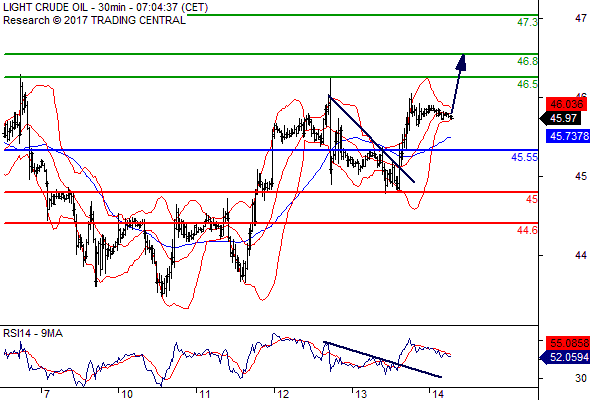Viewport: 590px width, 400px height.
Task: Click the green 46.5 resistance label
Action: (527, 84)
